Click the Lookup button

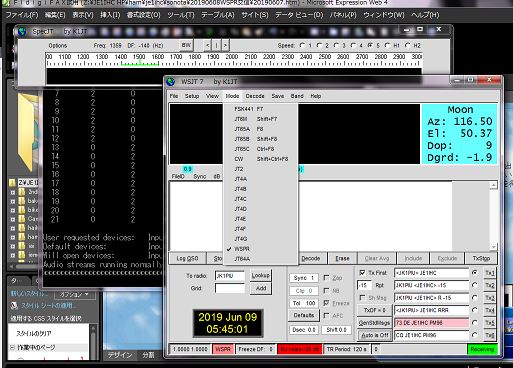261,275
